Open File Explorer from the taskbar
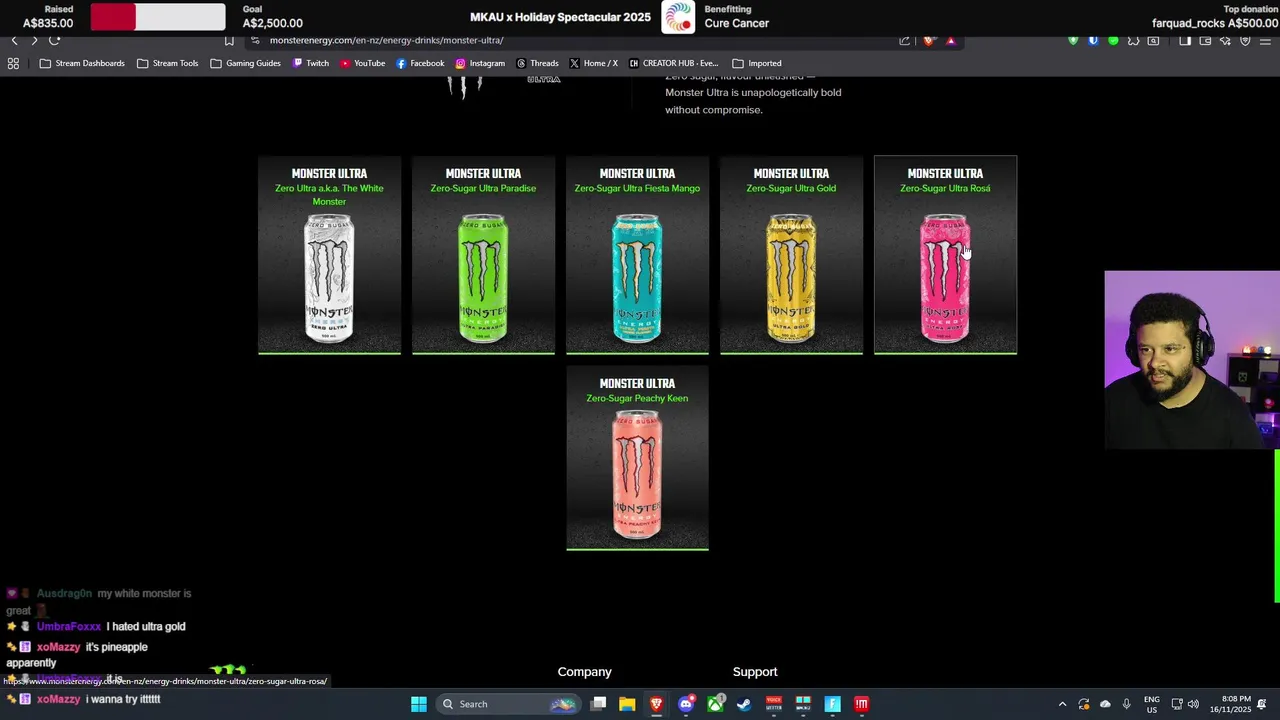The image size is (1280, 720). tap(627, 704)
